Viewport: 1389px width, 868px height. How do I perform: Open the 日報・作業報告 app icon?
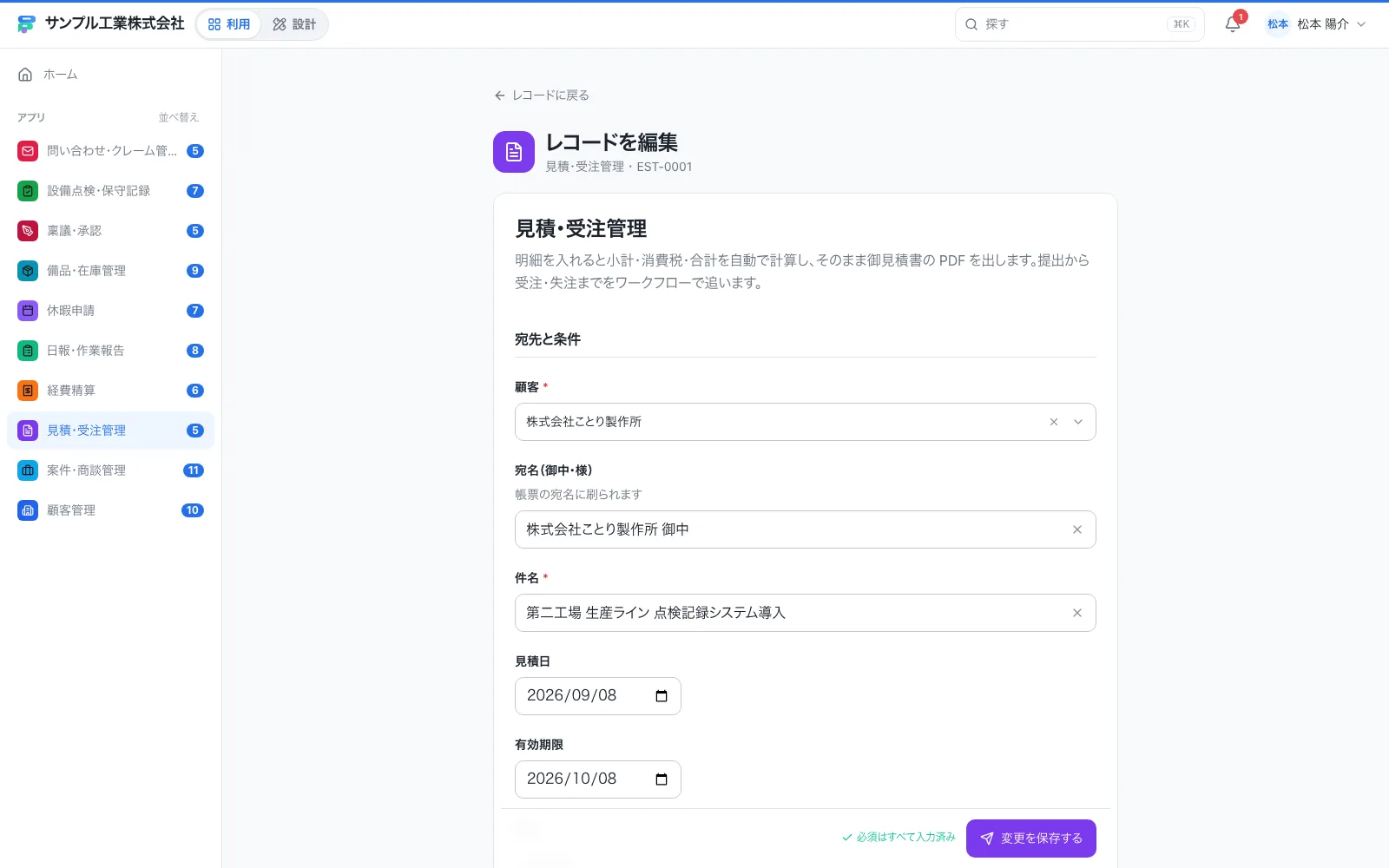pos(28,351)
